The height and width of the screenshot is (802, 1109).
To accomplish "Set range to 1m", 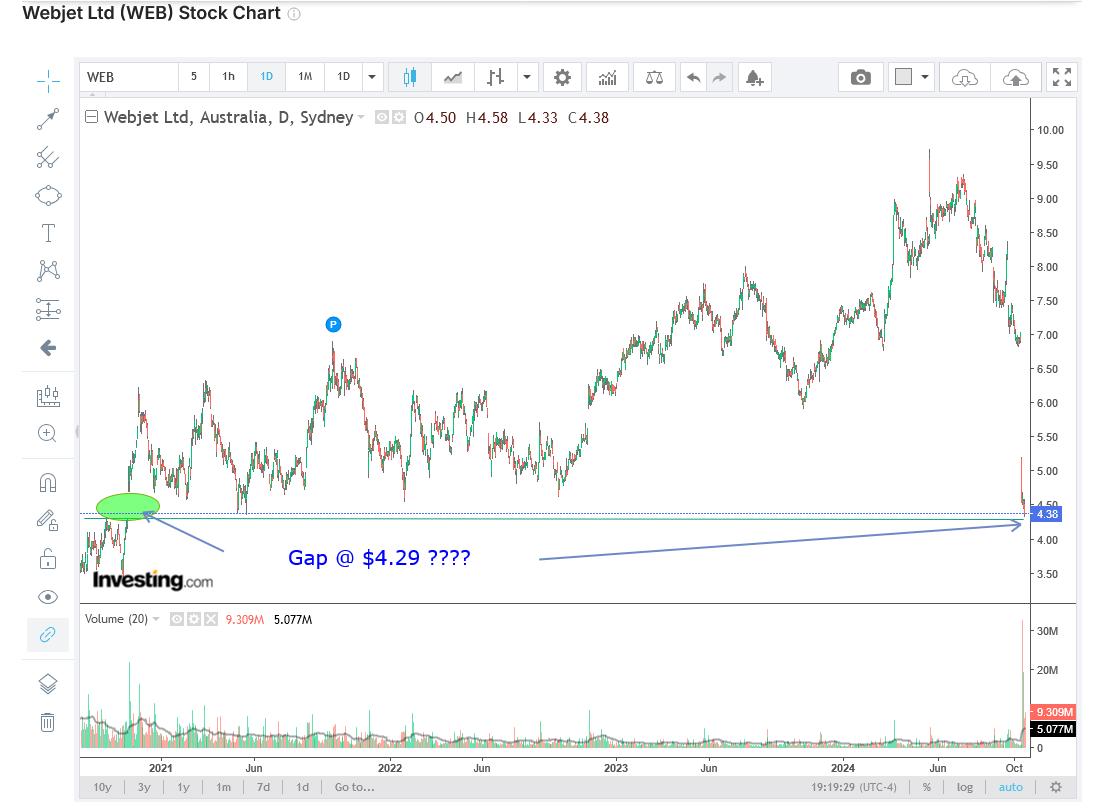I will point(223,787).
